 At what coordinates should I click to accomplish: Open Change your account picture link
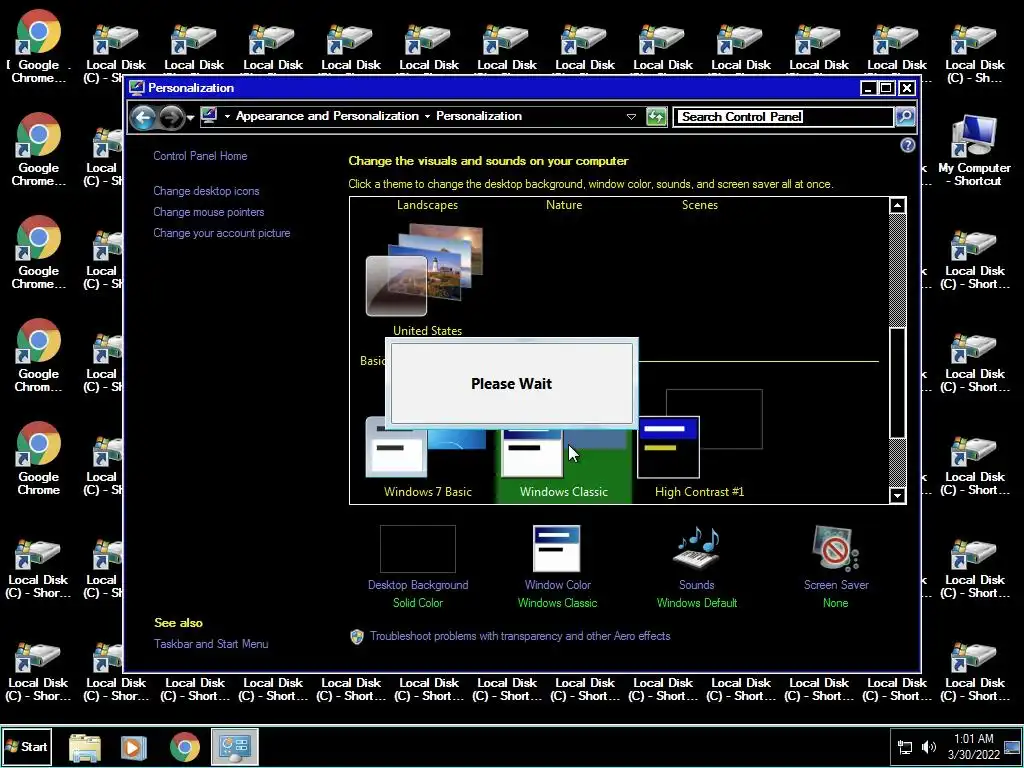point(221,233)
